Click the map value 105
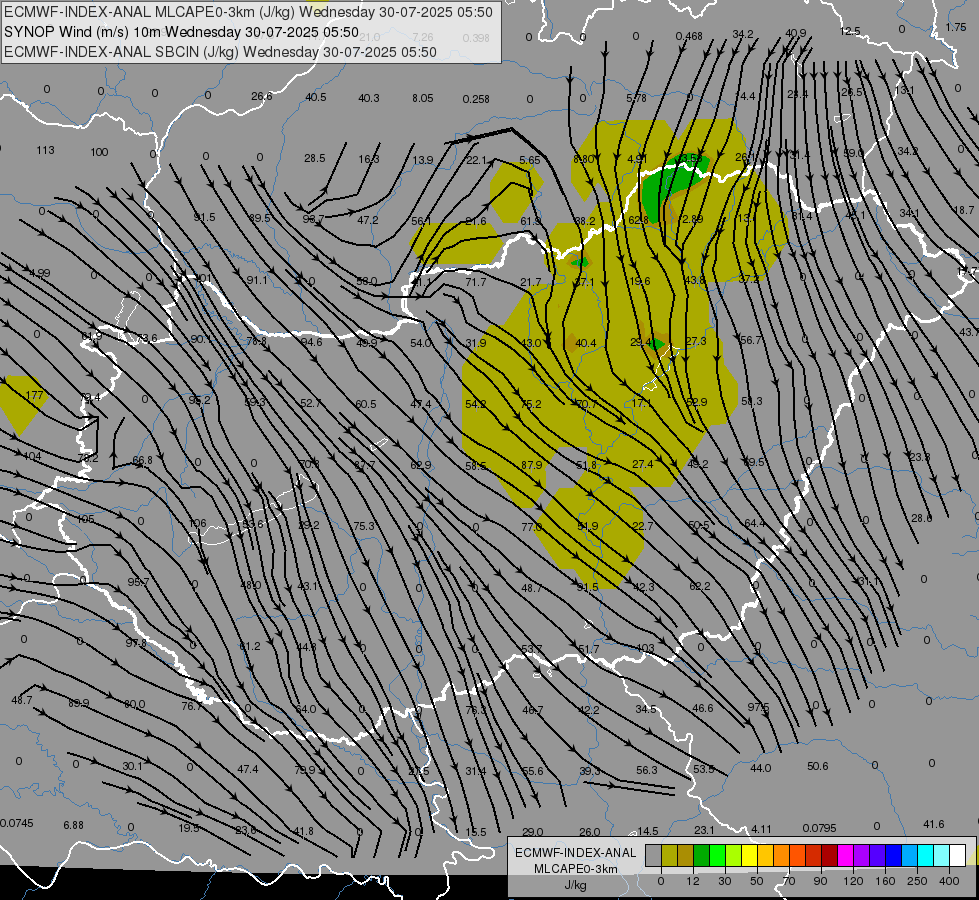The height and width of the screenshot is (900, 979). (x=85, y=520)
